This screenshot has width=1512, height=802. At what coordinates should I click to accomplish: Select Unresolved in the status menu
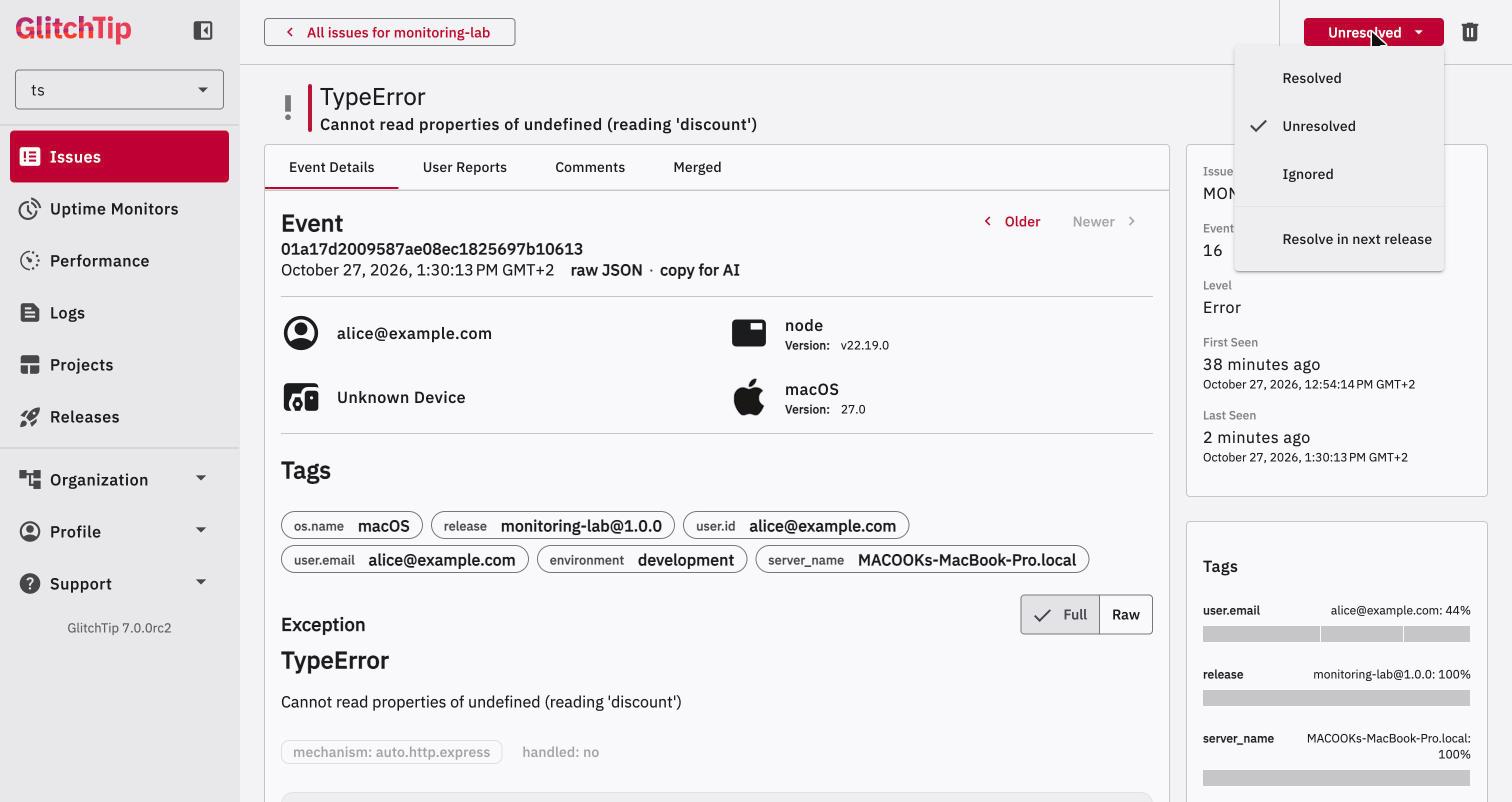click(x=1339, y=126)
